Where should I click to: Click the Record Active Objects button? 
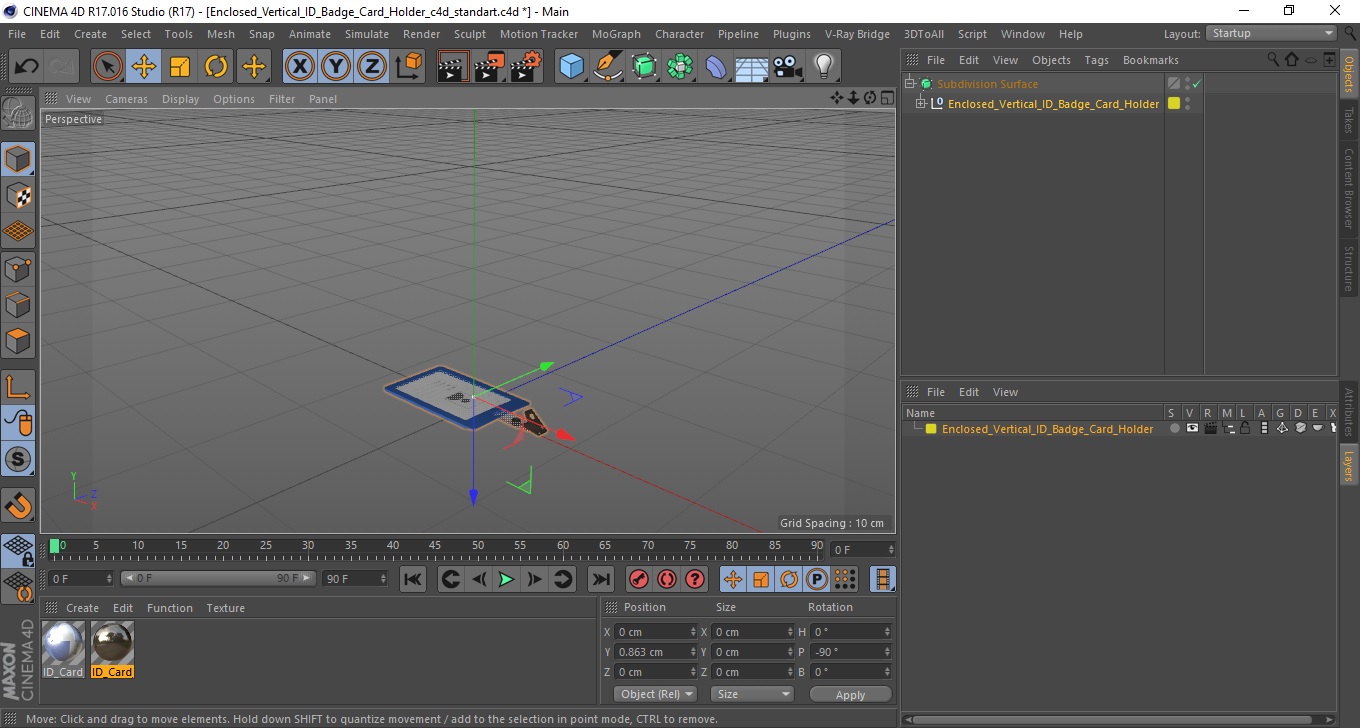(x=638, y=579)
